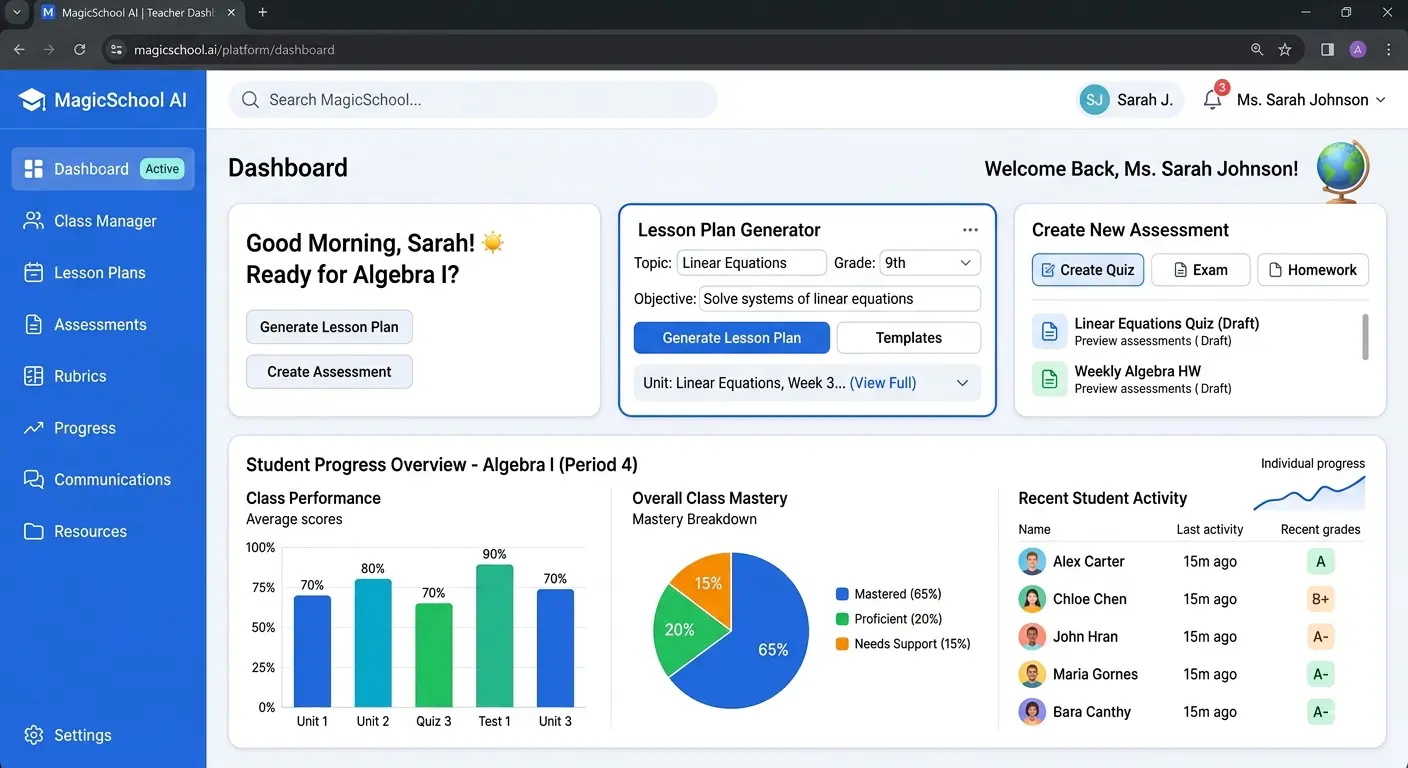This screenshot has height=768, width=1408.
Task: Open the Lesson Plan Generator options menu
Action: pos(970,229)
